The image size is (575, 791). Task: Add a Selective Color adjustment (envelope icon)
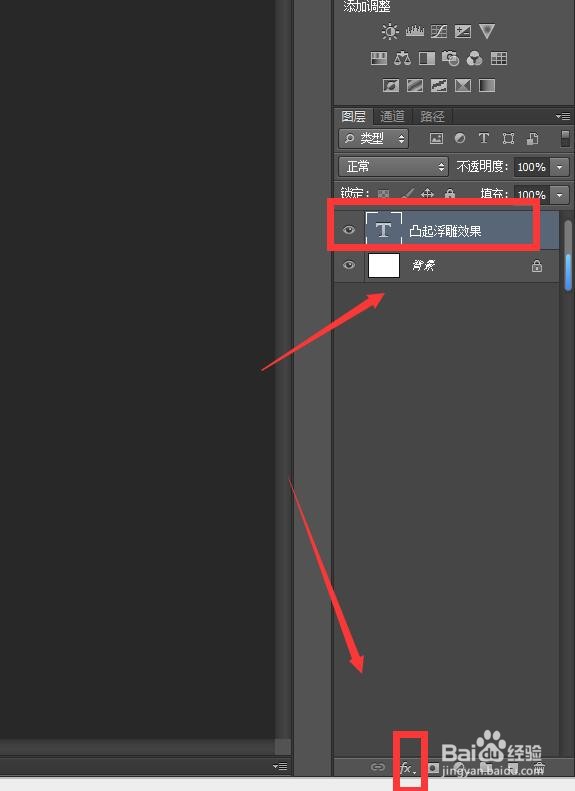pyautogui.click(x=463, y=85)
